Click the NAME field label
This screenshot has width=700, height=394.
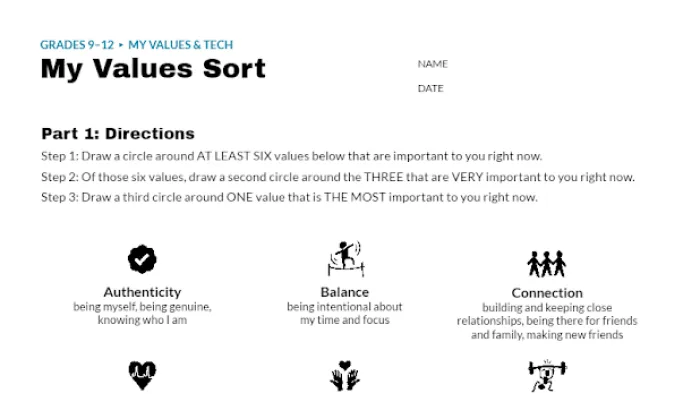point(433,64)
